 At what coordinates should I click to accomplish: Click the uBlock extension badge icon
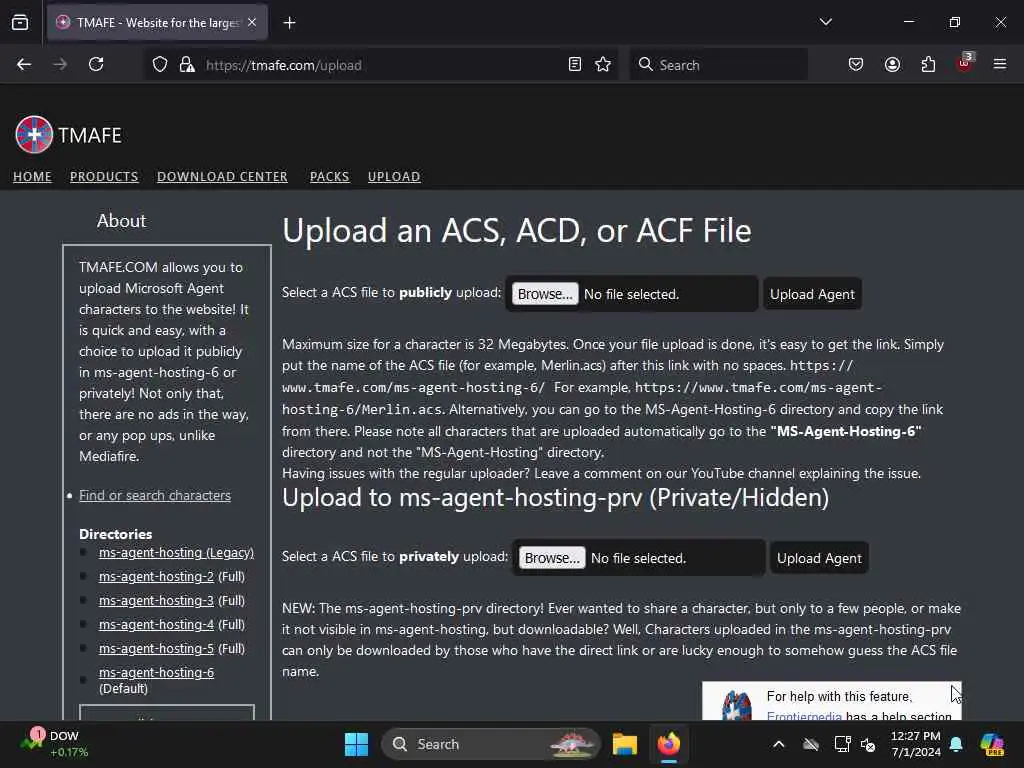tap(965, 63)
